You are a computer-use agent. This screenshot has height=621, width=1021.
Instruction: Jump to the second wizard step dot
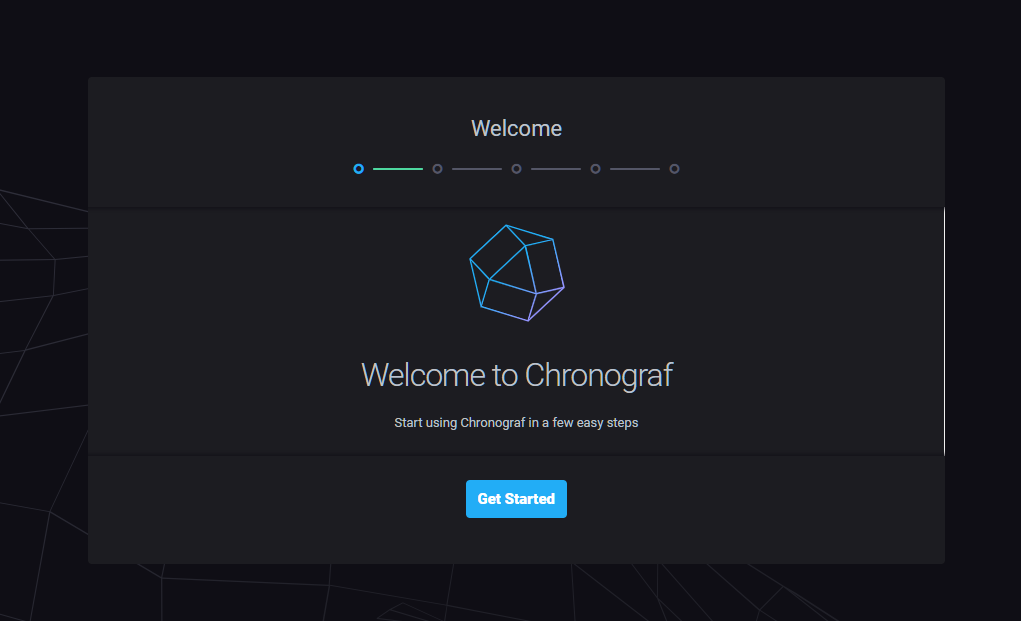point(438,169)
